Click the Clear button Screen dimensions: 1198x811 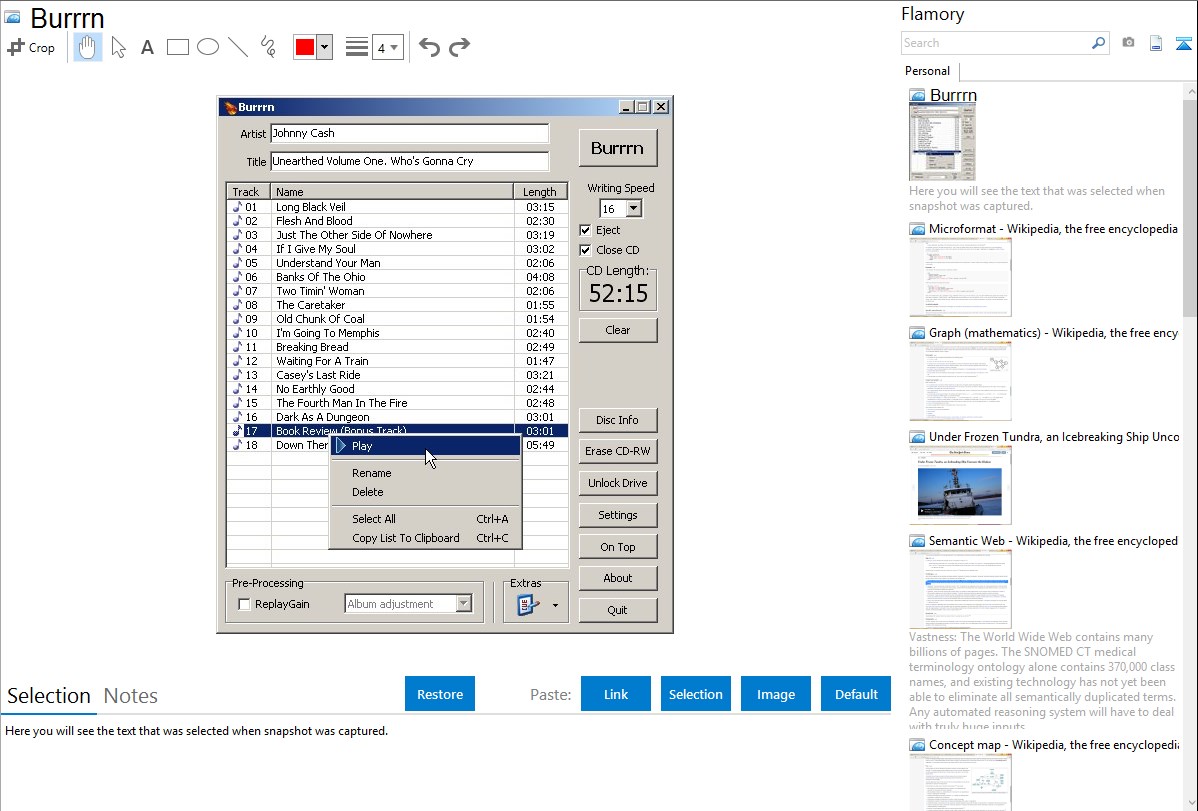coord(617,330)
